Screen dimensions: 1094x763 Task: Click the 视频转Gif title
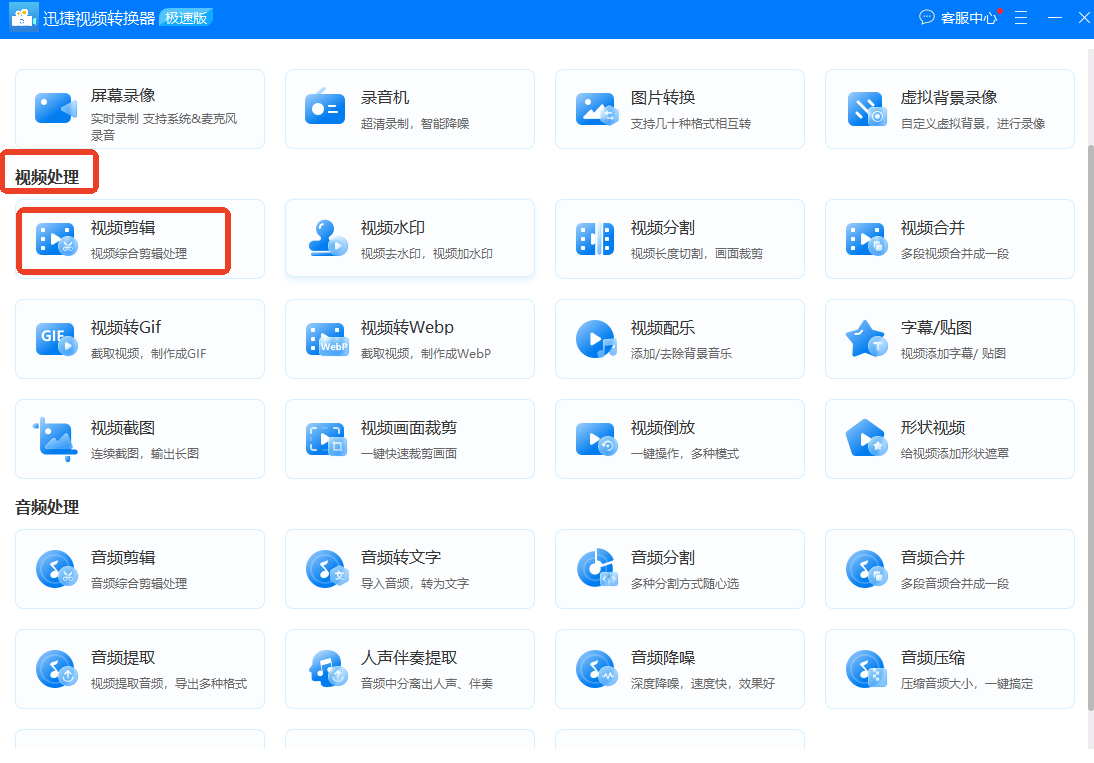pyautogui.click(x=126, y=328)
